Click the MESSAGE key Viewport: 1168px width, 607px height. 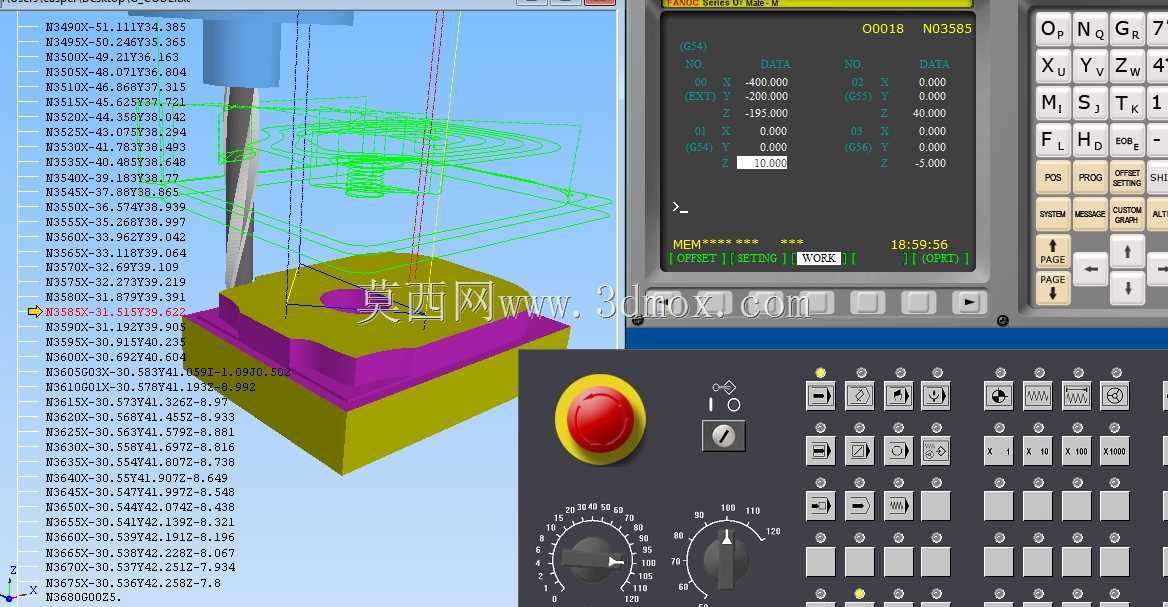tap(1090, 214)
